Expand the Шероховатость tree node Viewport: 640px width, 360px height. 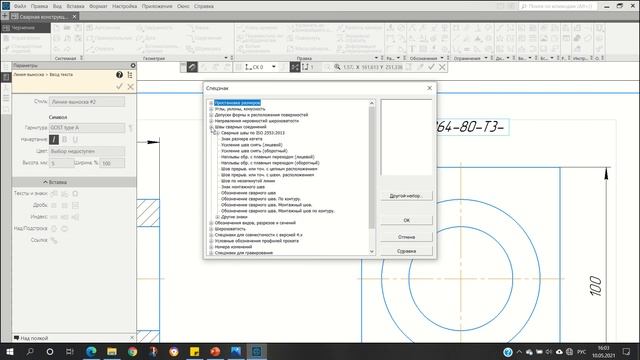(x=211, y=229)
